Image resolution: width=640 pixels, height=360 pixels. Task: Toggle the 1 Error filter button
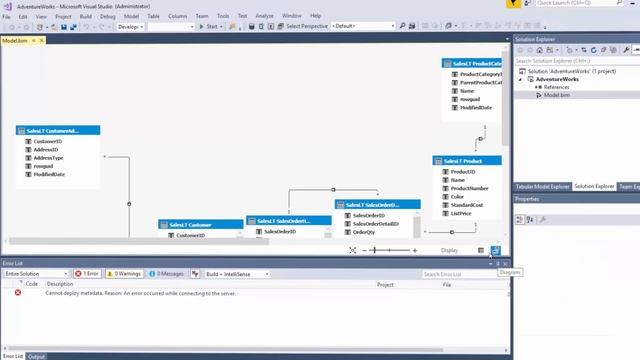[x=87, y=274]
